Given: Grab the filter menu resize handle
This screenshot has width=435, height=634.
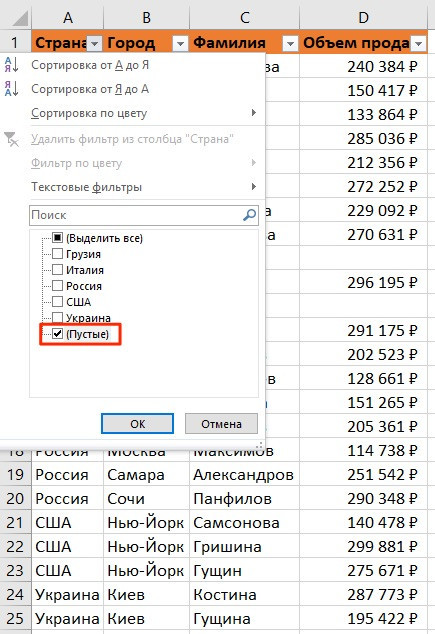Looking at the screenshot, I should 260,445.
